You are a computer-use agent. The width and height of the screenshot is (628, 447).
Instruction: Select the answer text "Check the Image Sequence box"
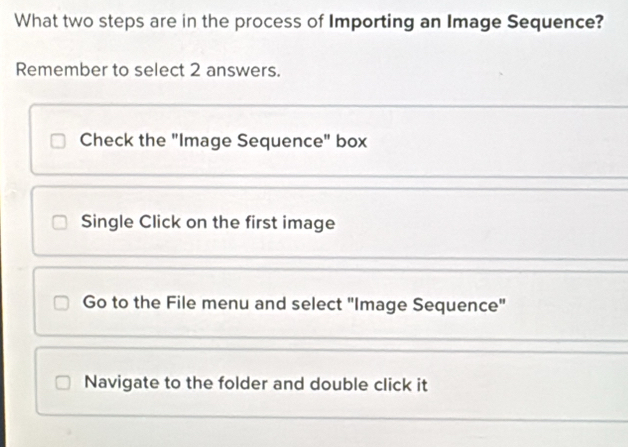point(223,141)
